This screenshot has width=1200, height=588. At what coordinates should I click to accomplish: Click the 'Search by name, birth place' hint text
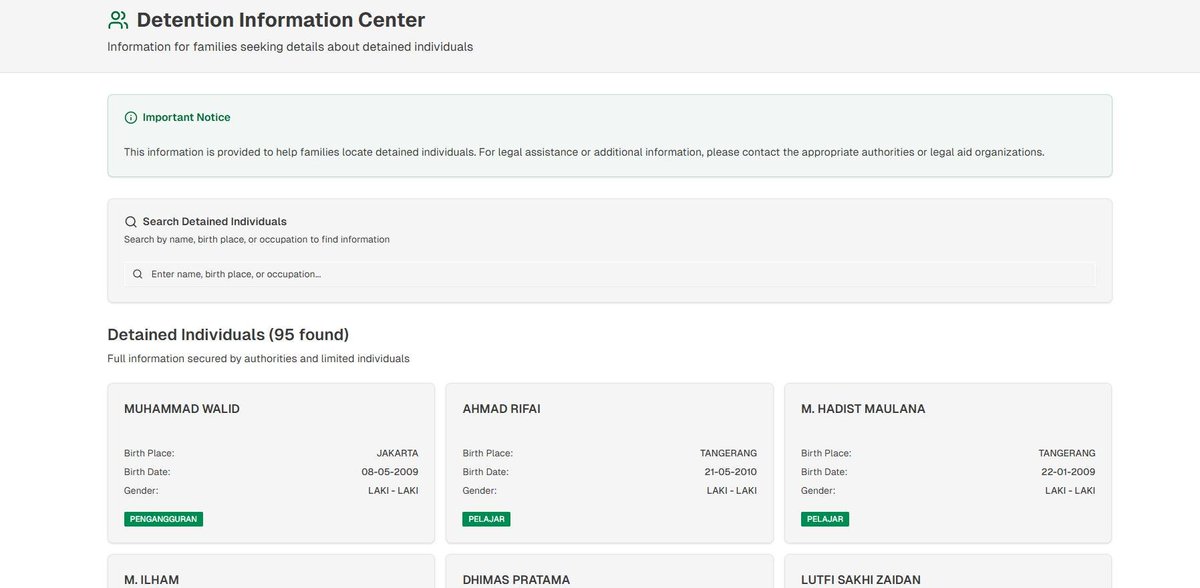(x=257, y=240)
